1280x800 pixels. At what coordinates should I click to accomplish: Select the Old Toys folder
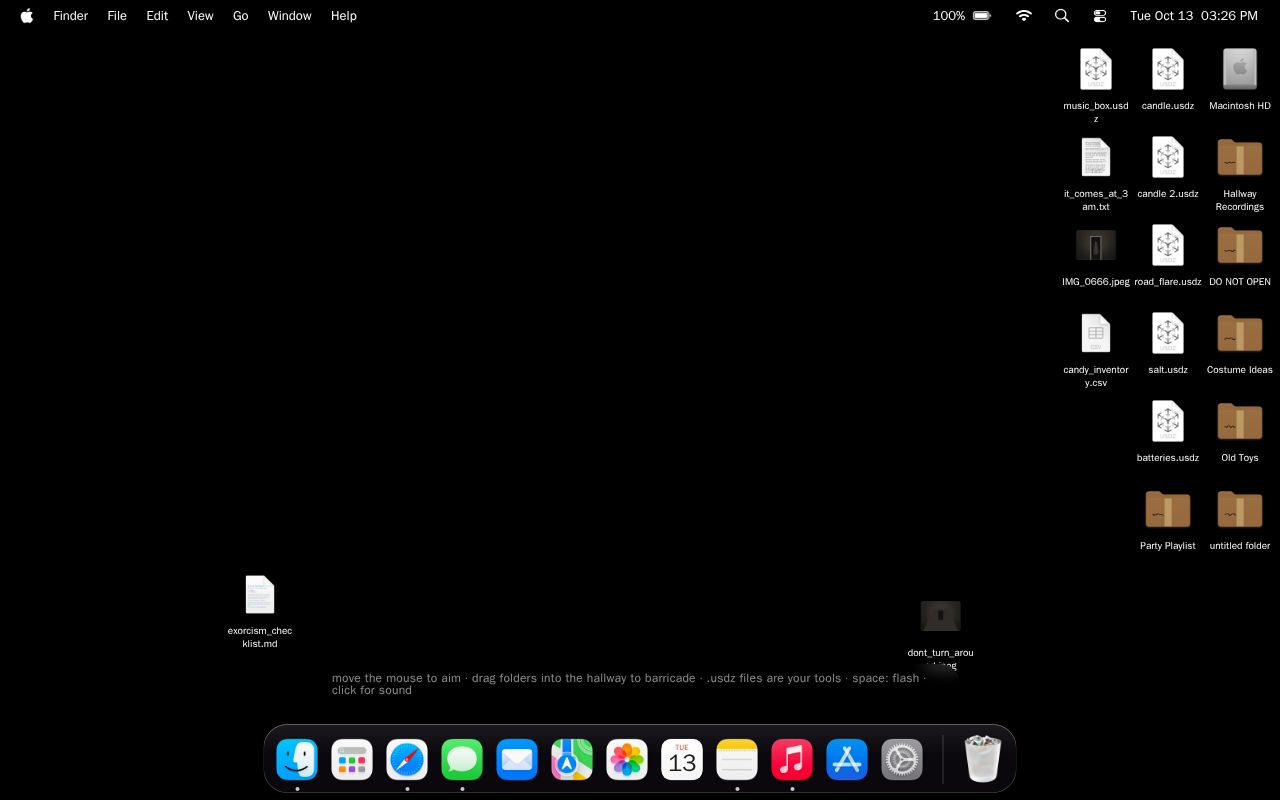tap(1240, 422)
